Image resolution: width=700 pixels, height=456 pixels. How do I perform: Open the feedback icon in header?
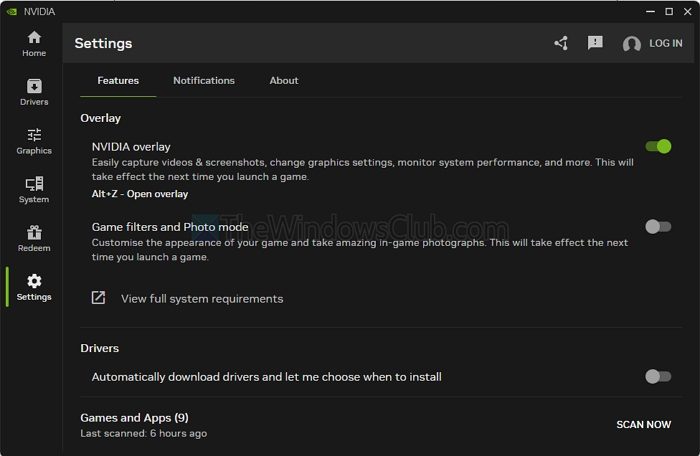[x=595, y=43]
